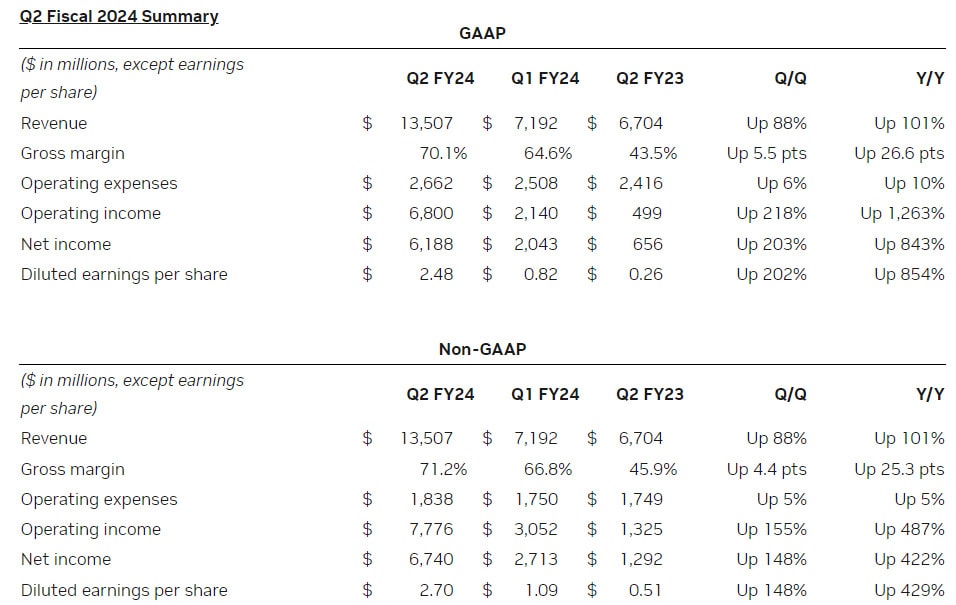Click Non-GAAP operating income value 7,776
956x605 pixels.
pos(430,529)
